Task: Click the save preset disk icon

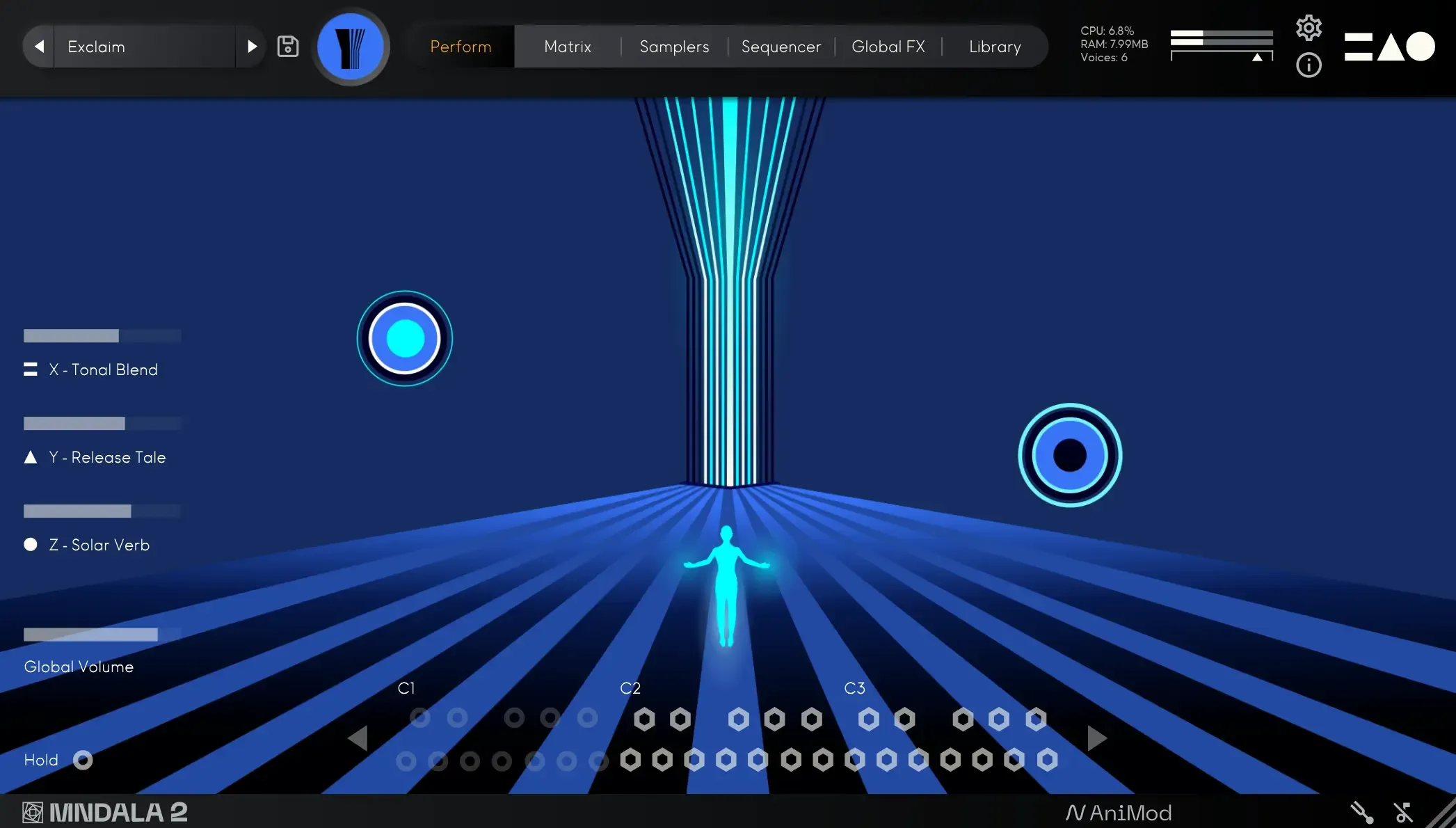Action: (287, 47)
